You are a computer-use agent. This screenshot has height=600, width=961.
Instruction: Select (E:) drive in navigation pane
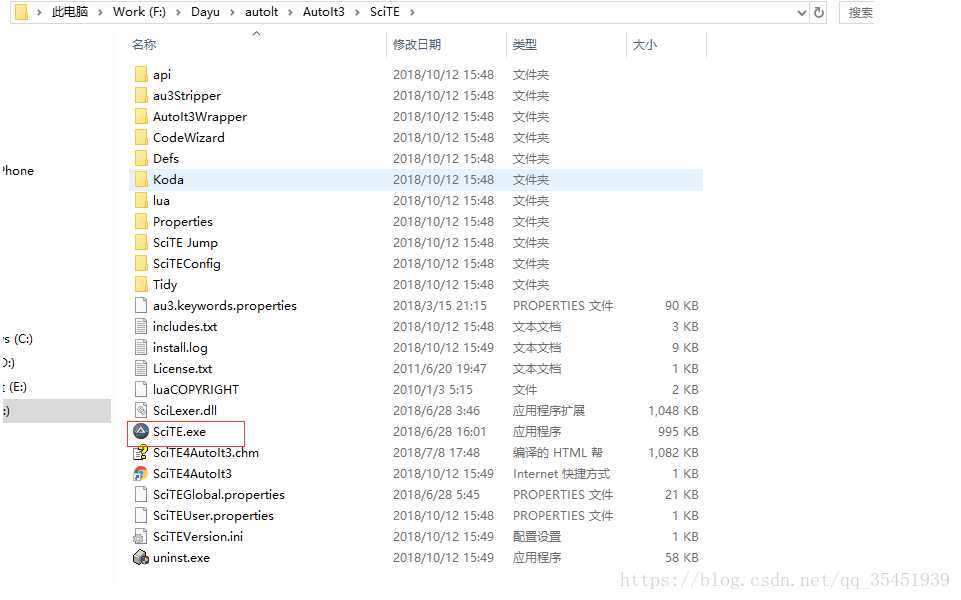coord(15,387)
